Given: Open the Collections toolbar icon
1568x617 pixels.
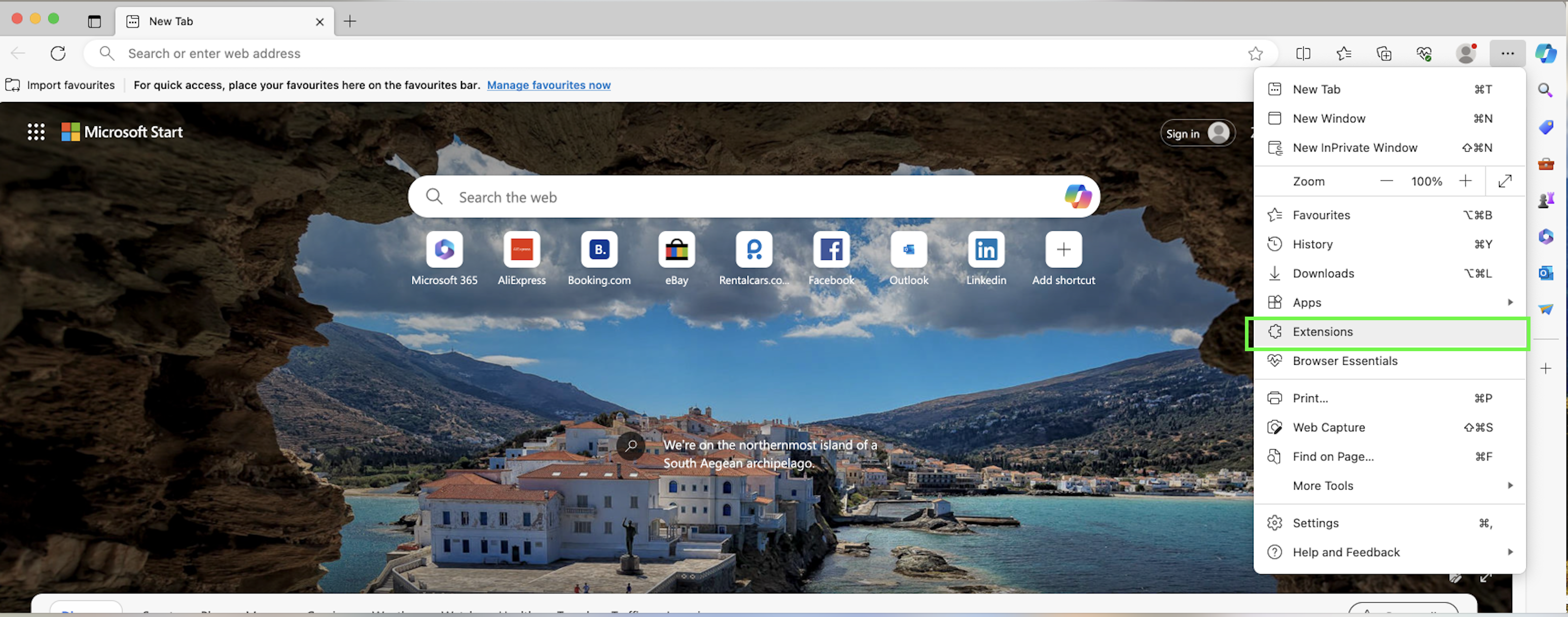Looking at the screenshot, I should [1383, 54].
